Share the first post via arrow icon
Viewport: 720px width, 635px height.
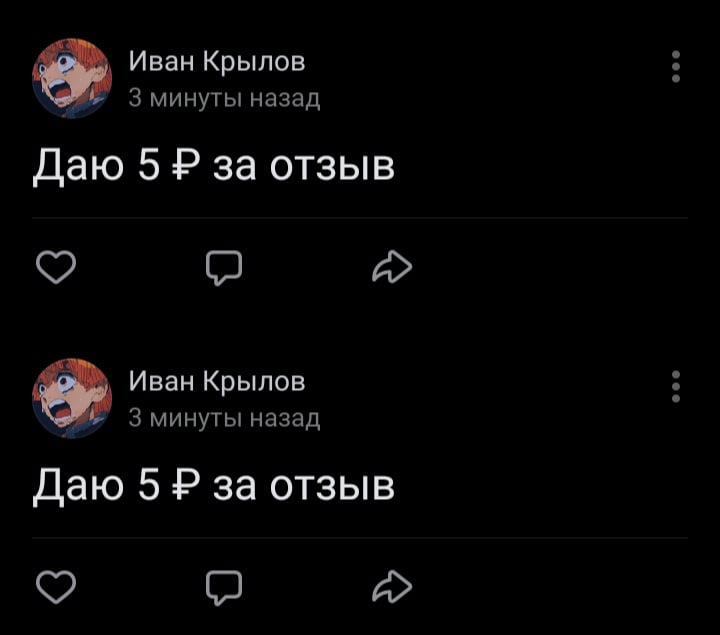[x=391, y=267]
